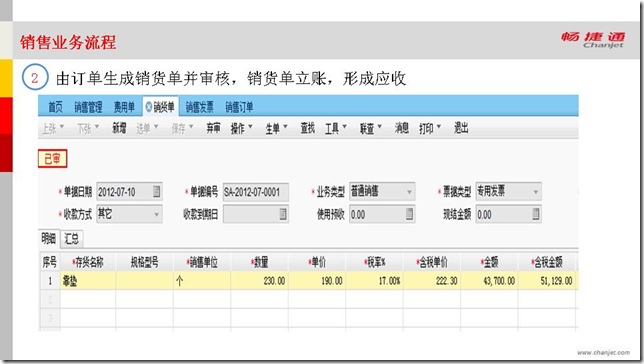Viewport: 644px width, 364px height.
Task: Click the calendar icon in 收款到期日 field
Action: click(283, 214)
